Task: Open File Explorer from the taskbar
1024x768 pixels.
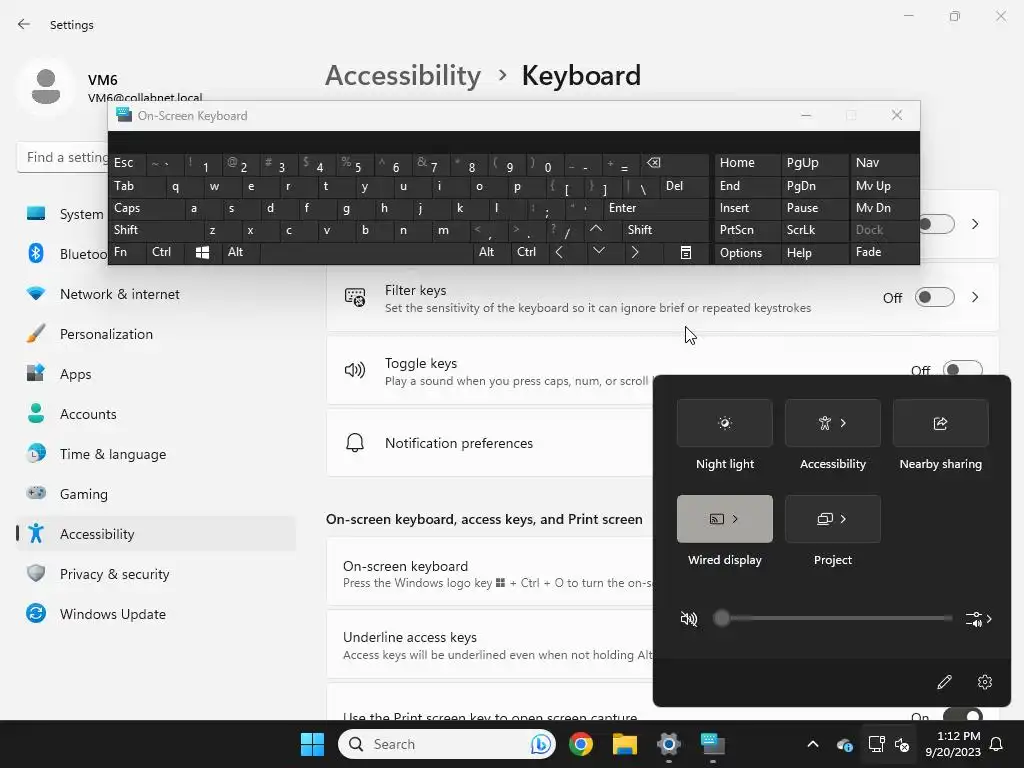Action: tap(624, 744)
